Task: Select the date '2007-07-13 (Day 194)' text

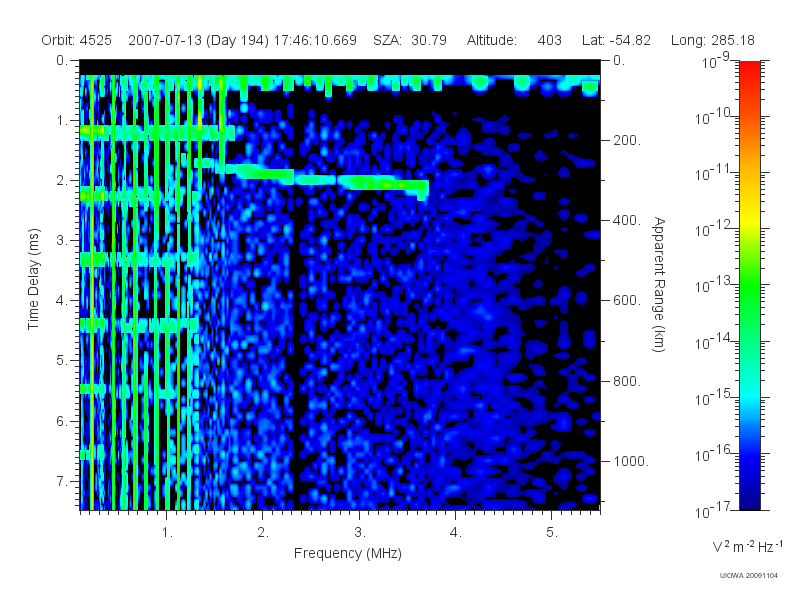Action: [x=198, y=40]
